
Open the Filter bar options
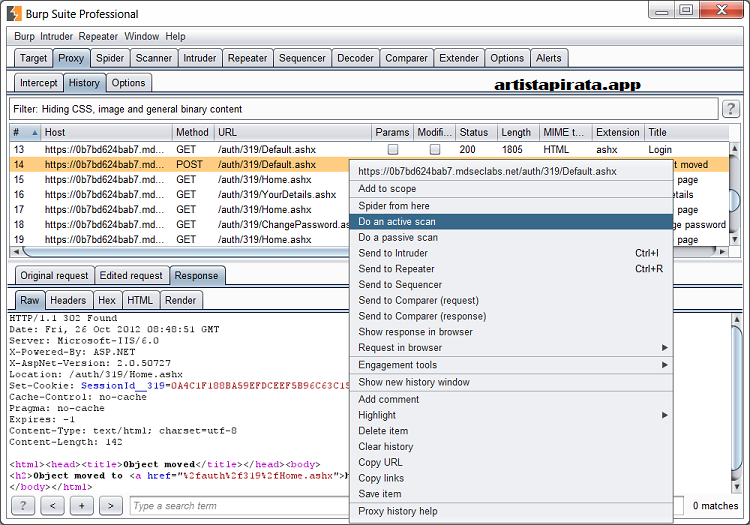[364, 109]
